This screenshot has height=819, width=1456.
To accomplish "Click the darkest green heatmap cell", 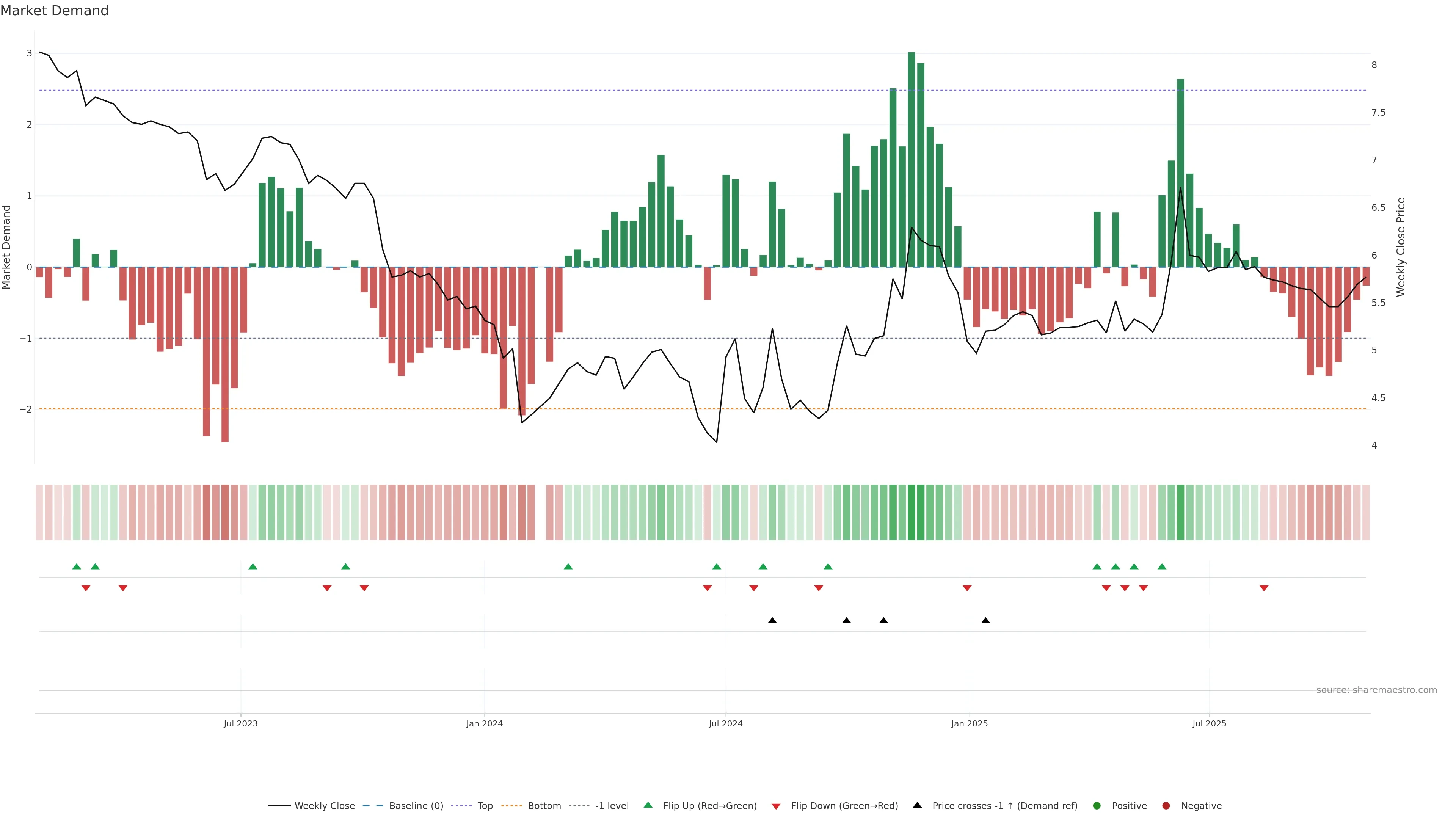I will tap(911, 512).
